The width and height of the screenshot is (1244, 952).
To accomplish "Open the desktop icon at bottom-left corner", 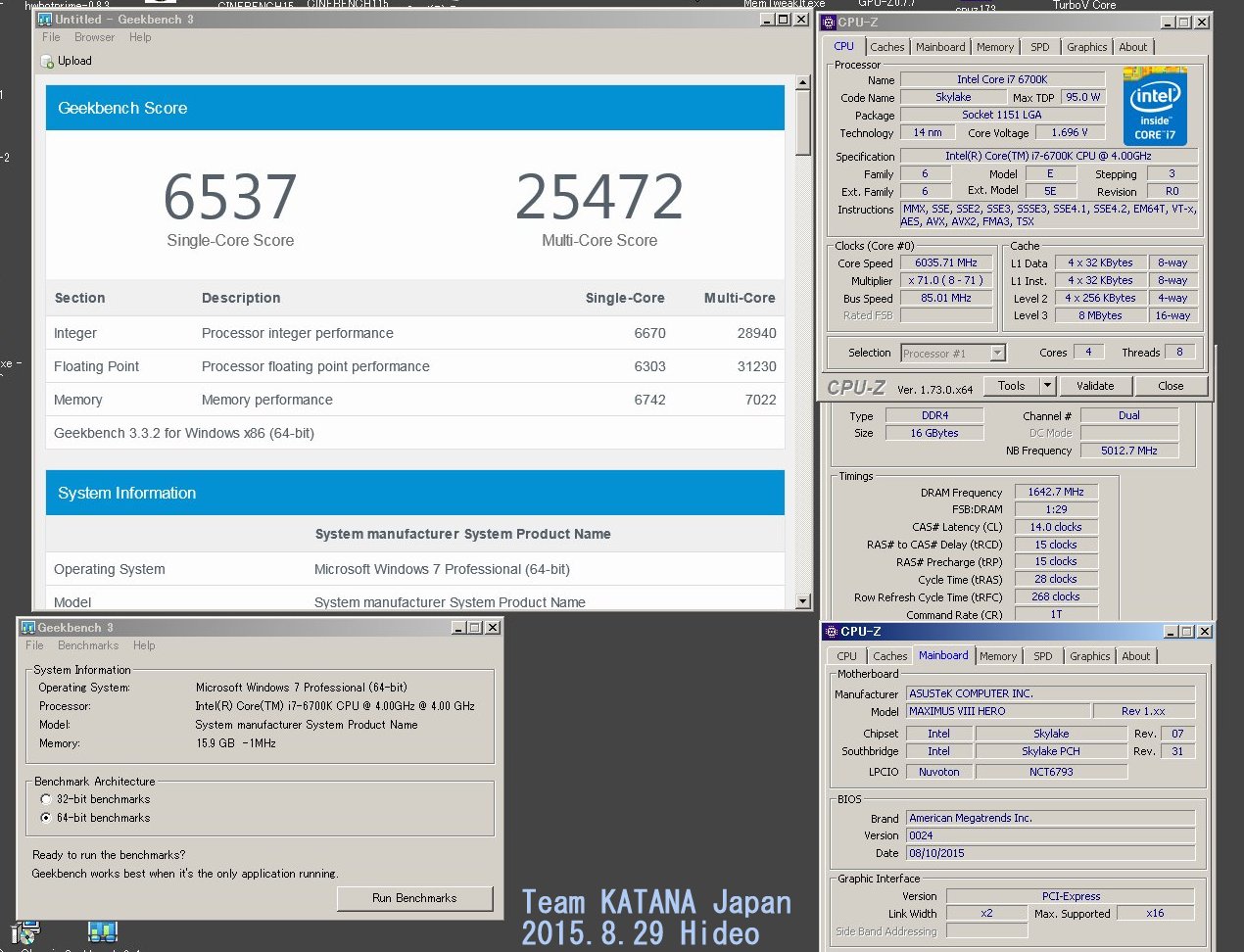I will click(x=24, y=933).
